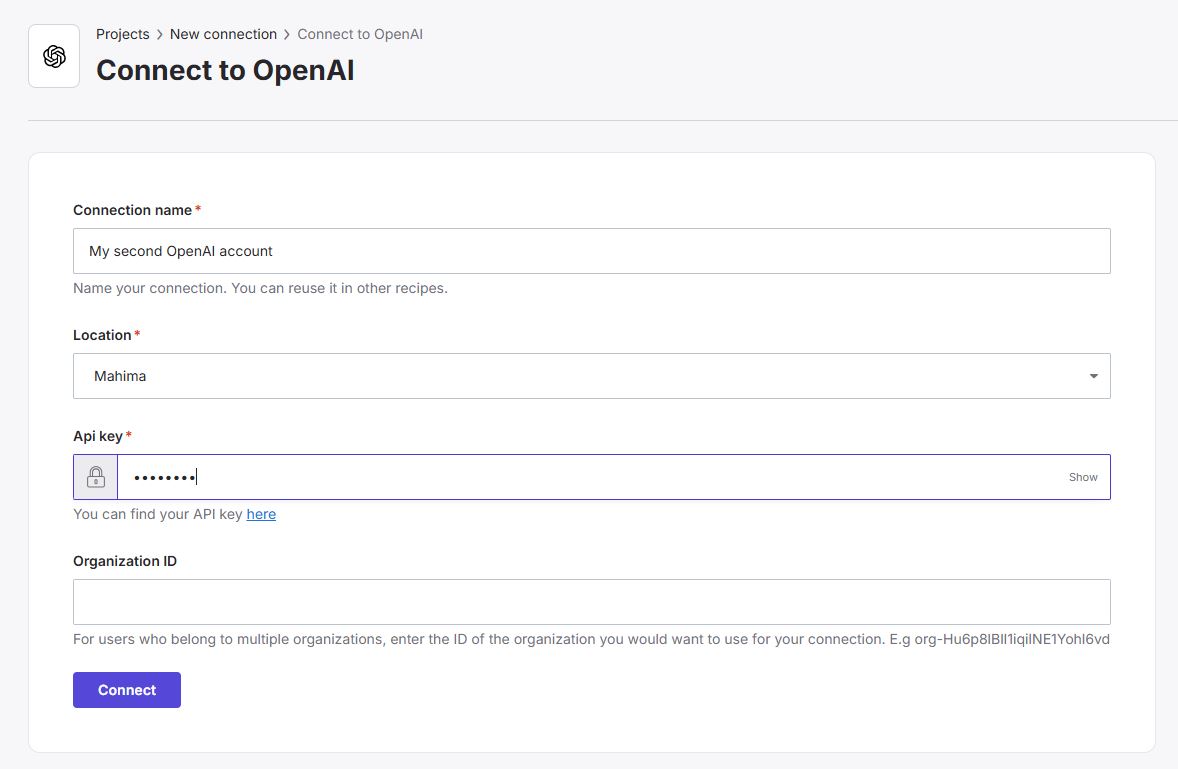Open the Location dropdown arrow
The height and width of the screenshot is (769, 1178).
click(x=1093, y=376)
